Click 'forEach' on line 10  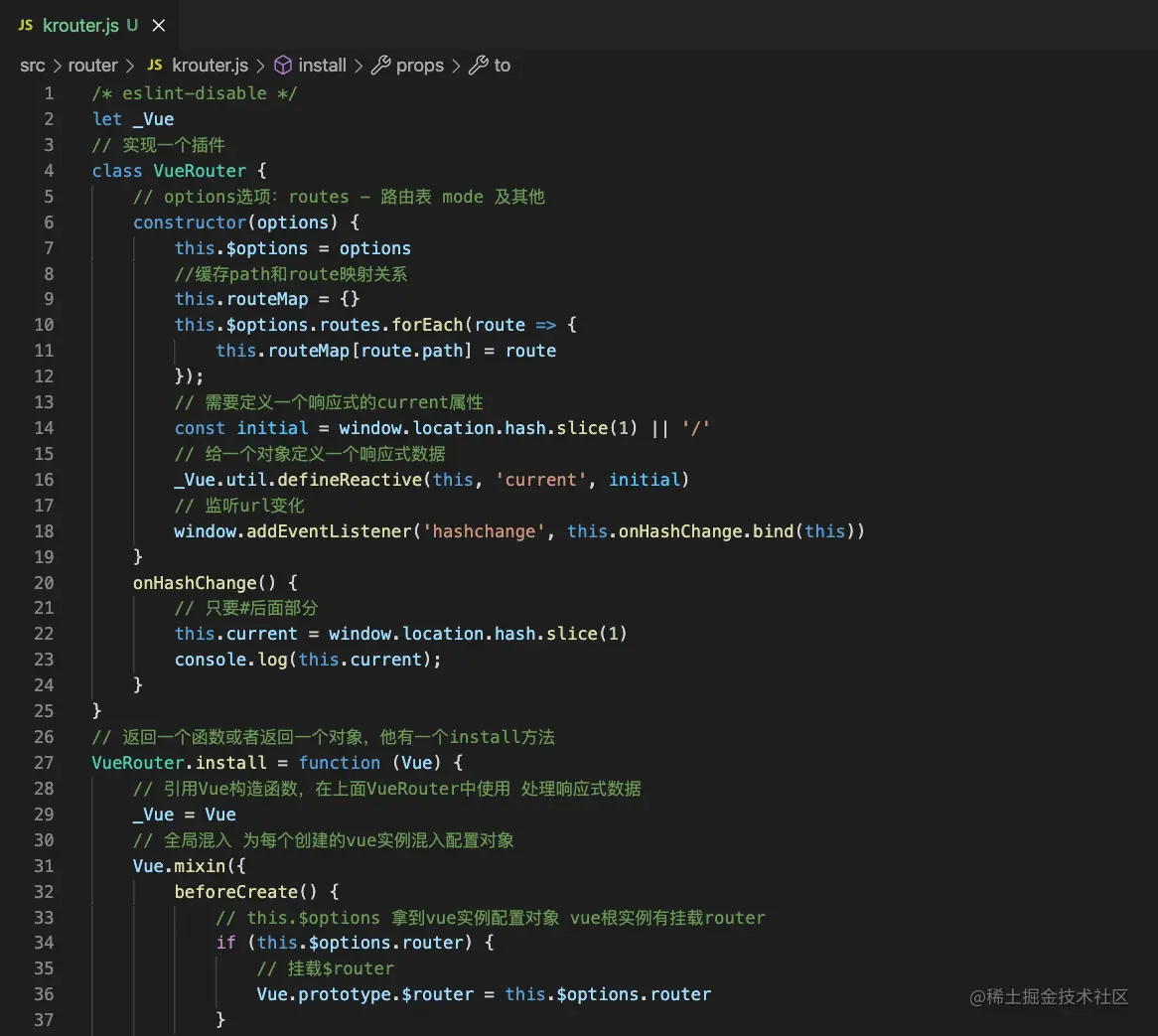(427, 325)
